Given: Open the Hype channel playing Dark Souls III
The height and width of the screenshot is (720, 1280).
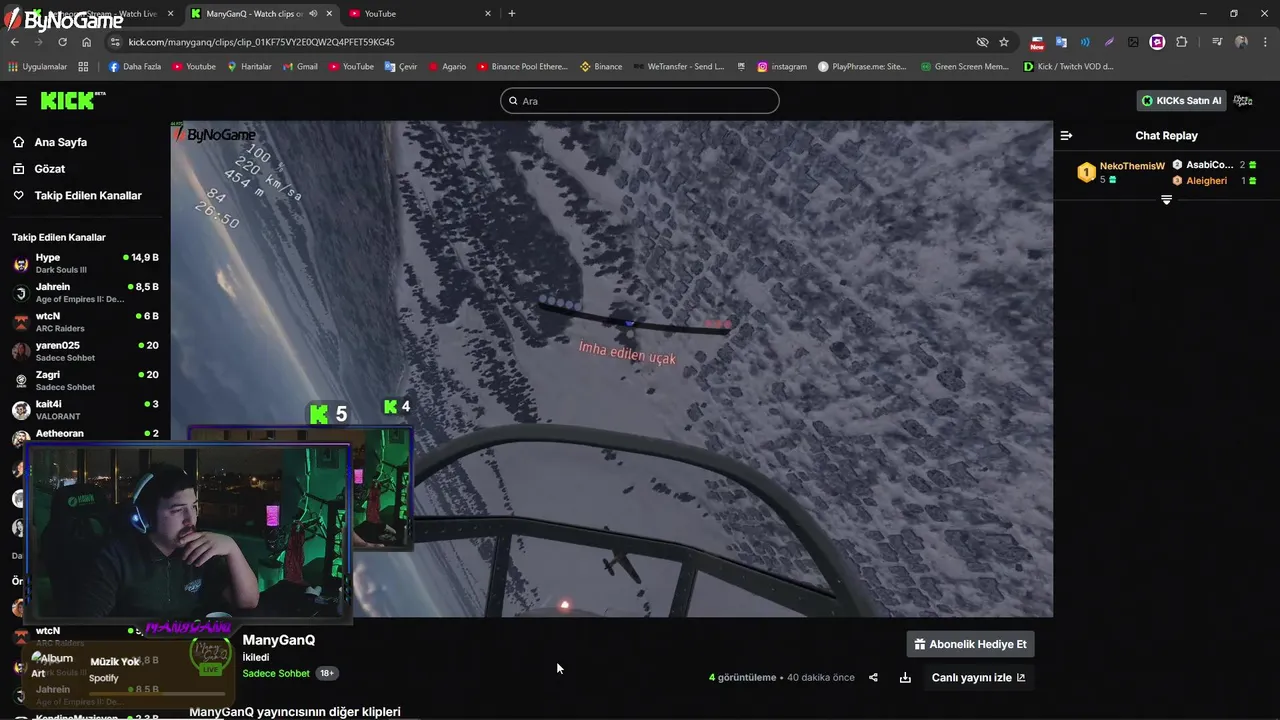Looking at the screenshot, I should 85,263.
